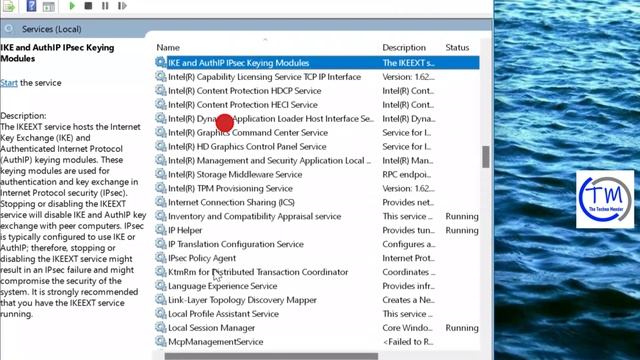Select Language Experience Service
Image resolution: width=640 pixels, height=360 pixels.
click(222, 286)
